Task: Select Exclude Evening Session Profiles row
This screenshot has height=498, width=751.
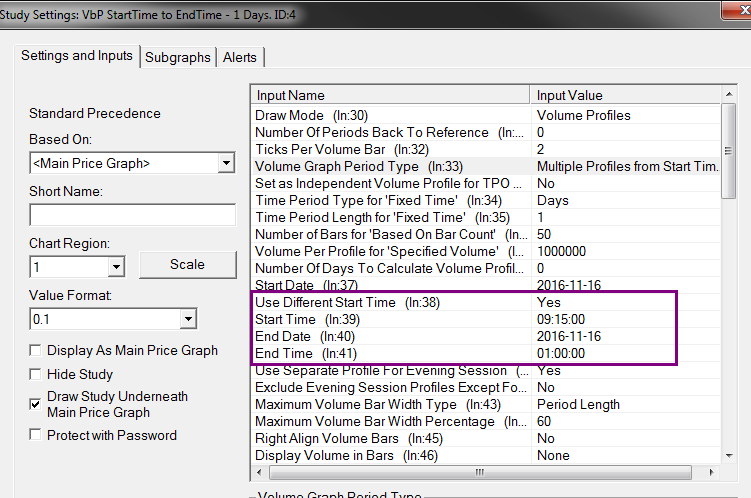Action: [486, 387]
